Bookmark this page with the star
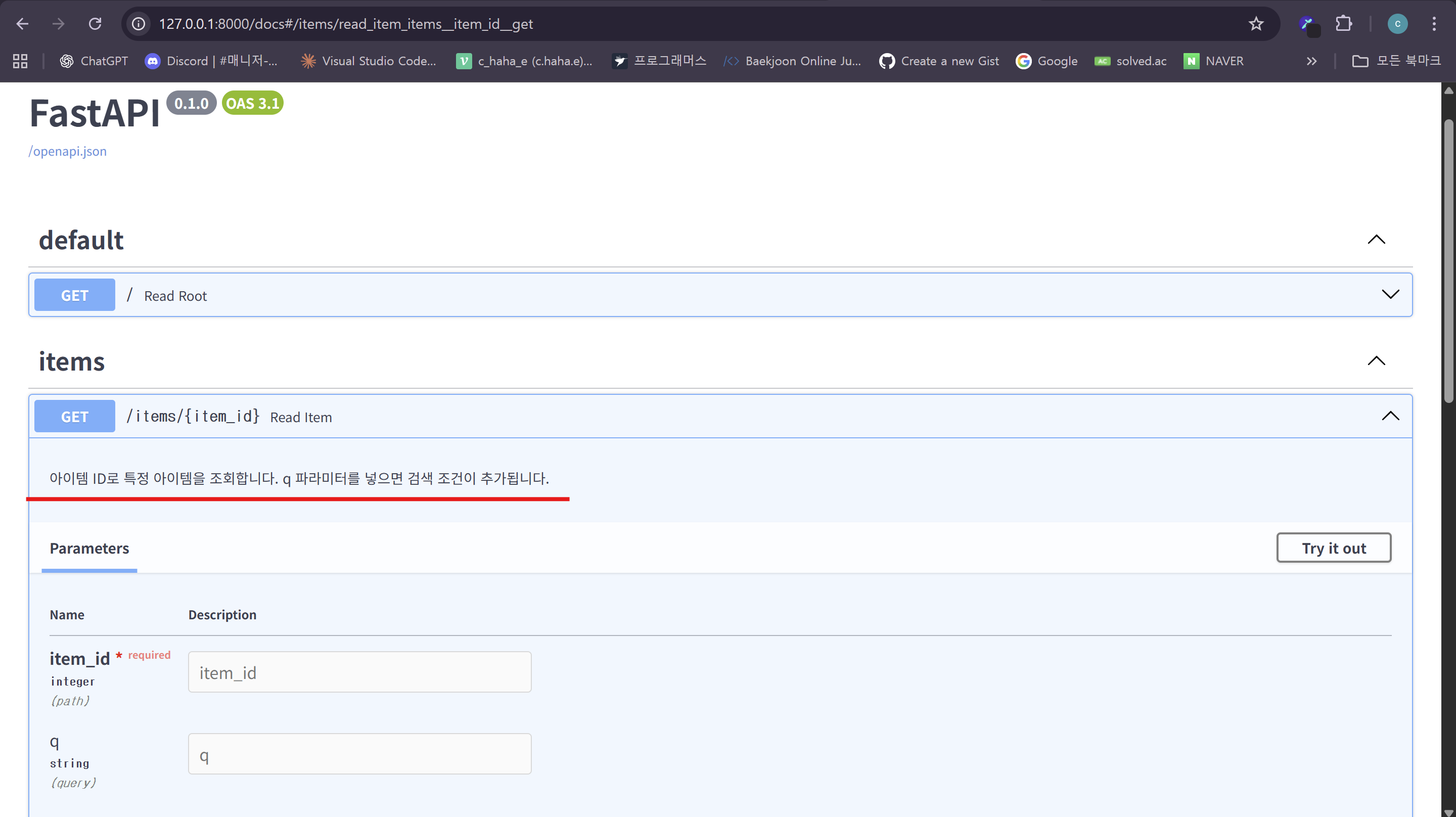 [1256, 23]
